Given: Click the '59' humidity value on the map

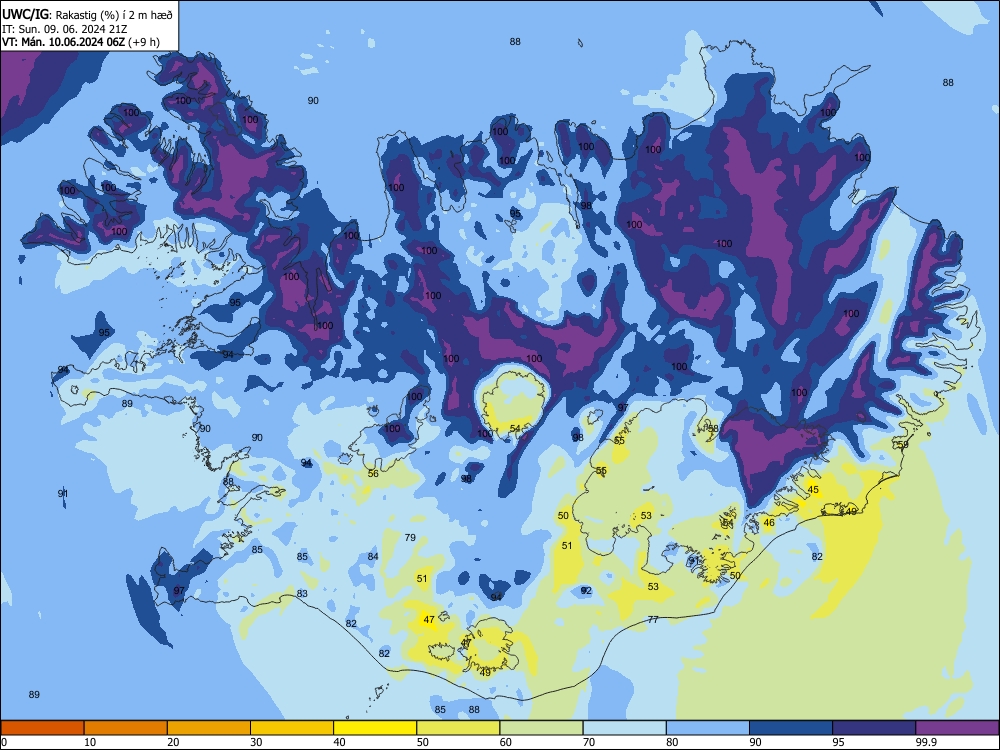Looking at the screenshot, I should pos(902,445).
